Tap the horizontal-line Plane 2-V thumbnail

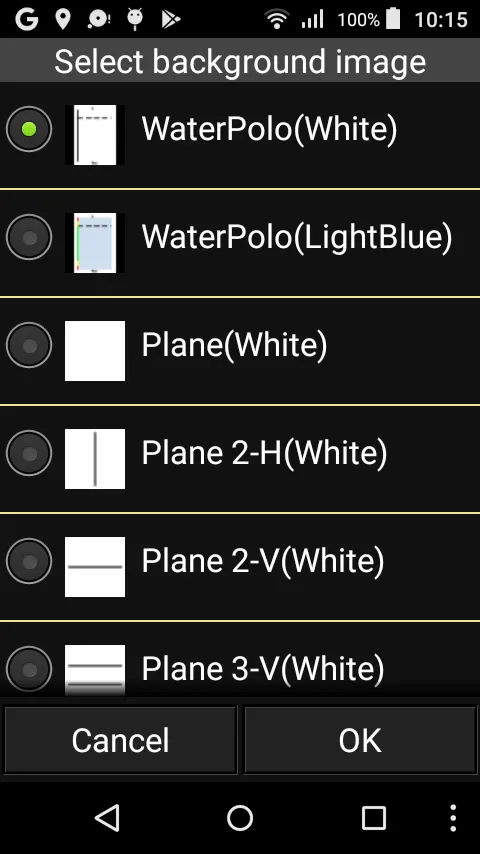click(95, 566)
